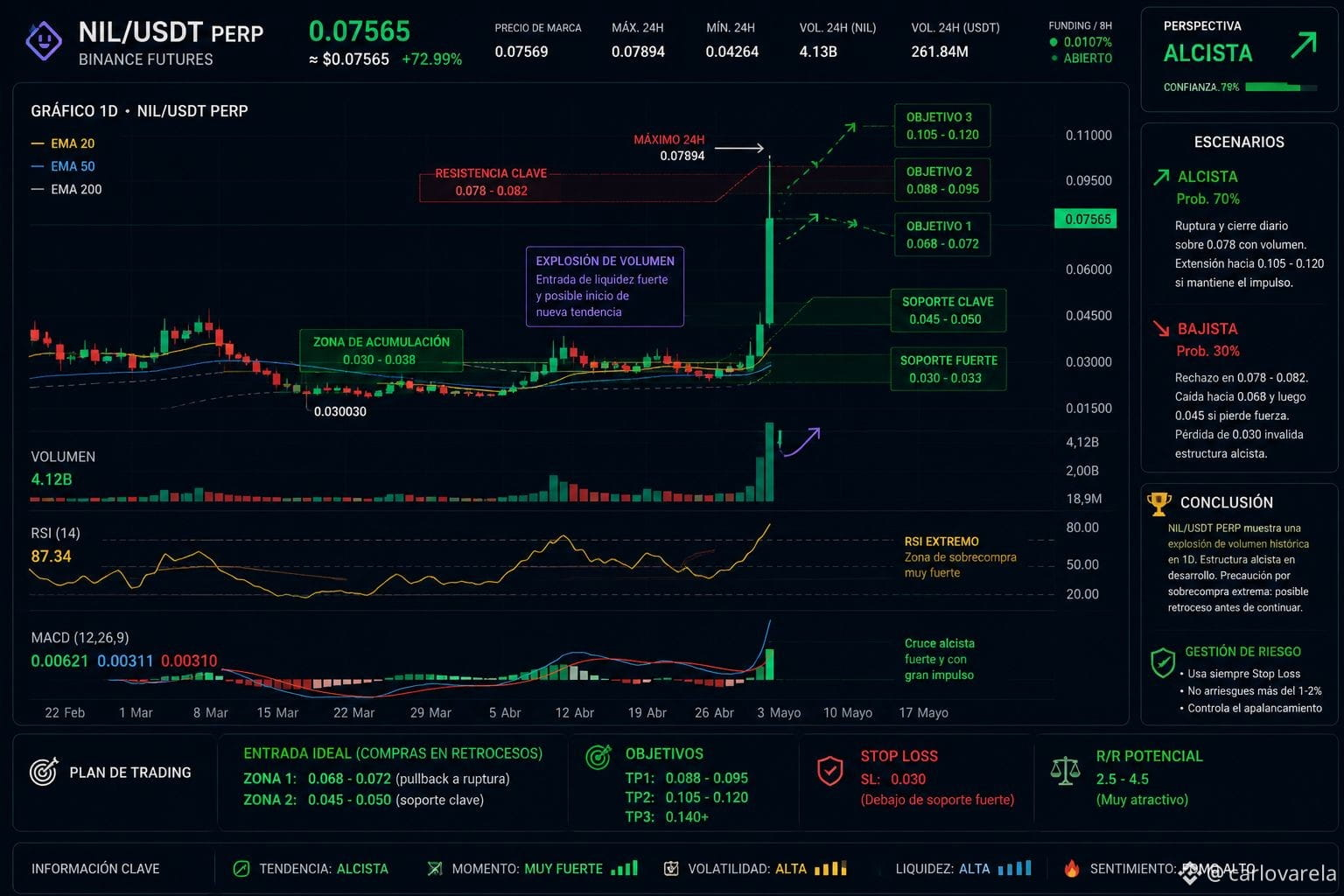Viewport: 1344px width, 896px height.
Task: Click the red shield icon beside STOP LOSS
Action: (x=829, y=771)
